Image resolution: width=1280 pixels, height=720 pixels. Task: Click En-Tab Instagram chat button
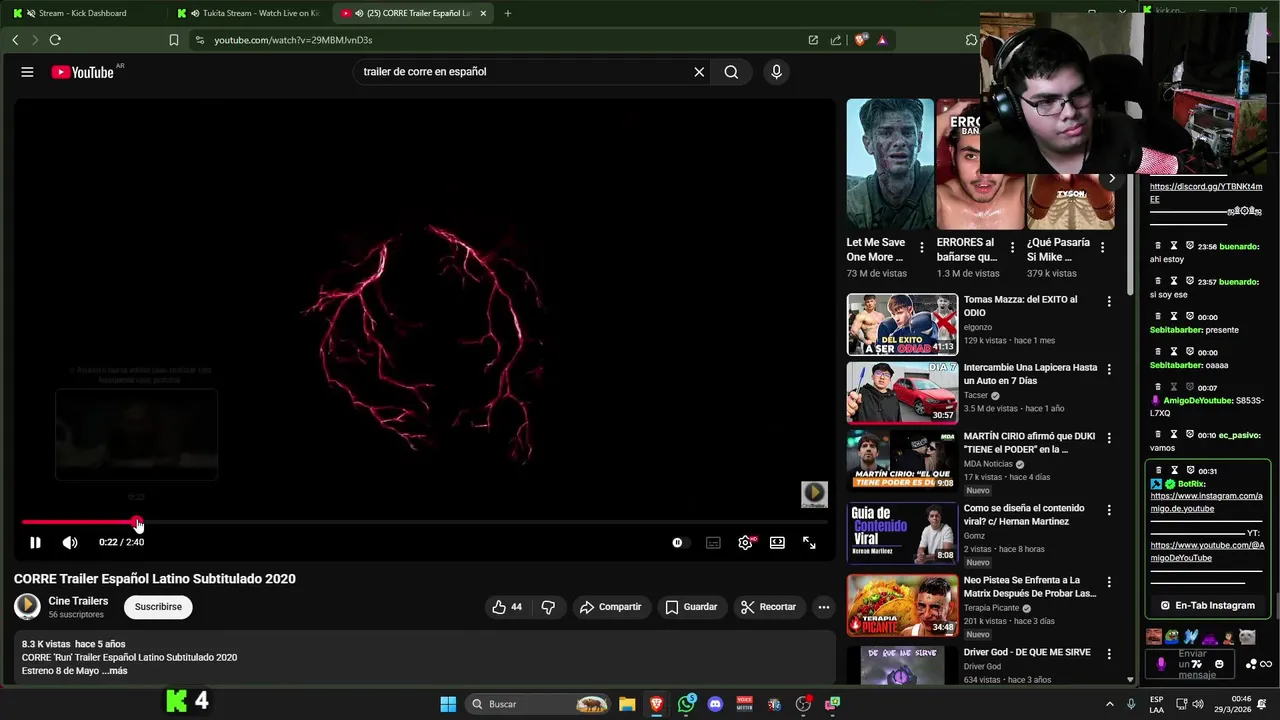tap(1207, 605)
